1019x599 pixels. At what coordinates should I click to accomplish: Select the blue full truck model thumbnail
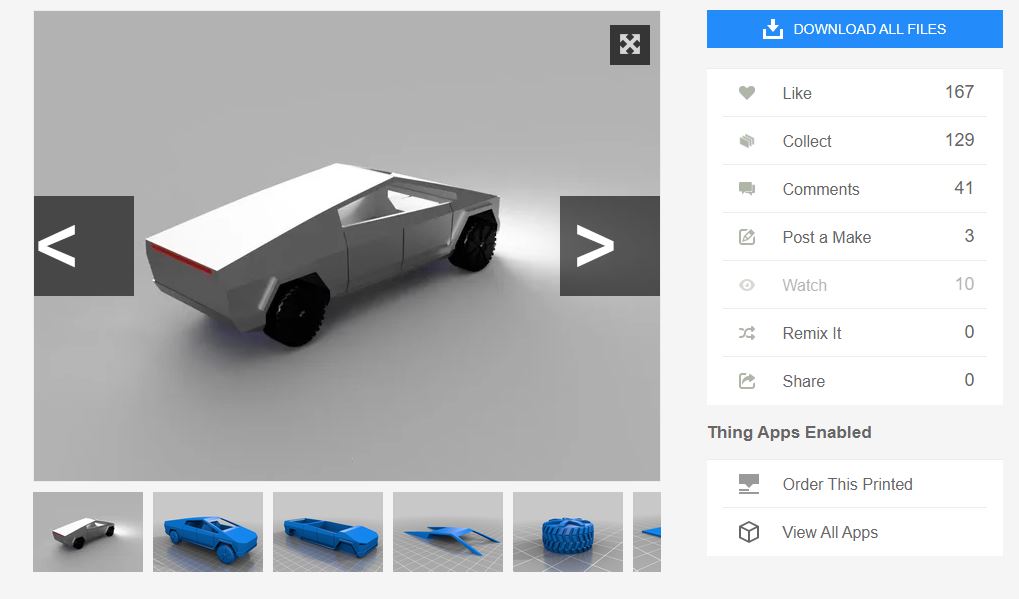tap(208, 532)
